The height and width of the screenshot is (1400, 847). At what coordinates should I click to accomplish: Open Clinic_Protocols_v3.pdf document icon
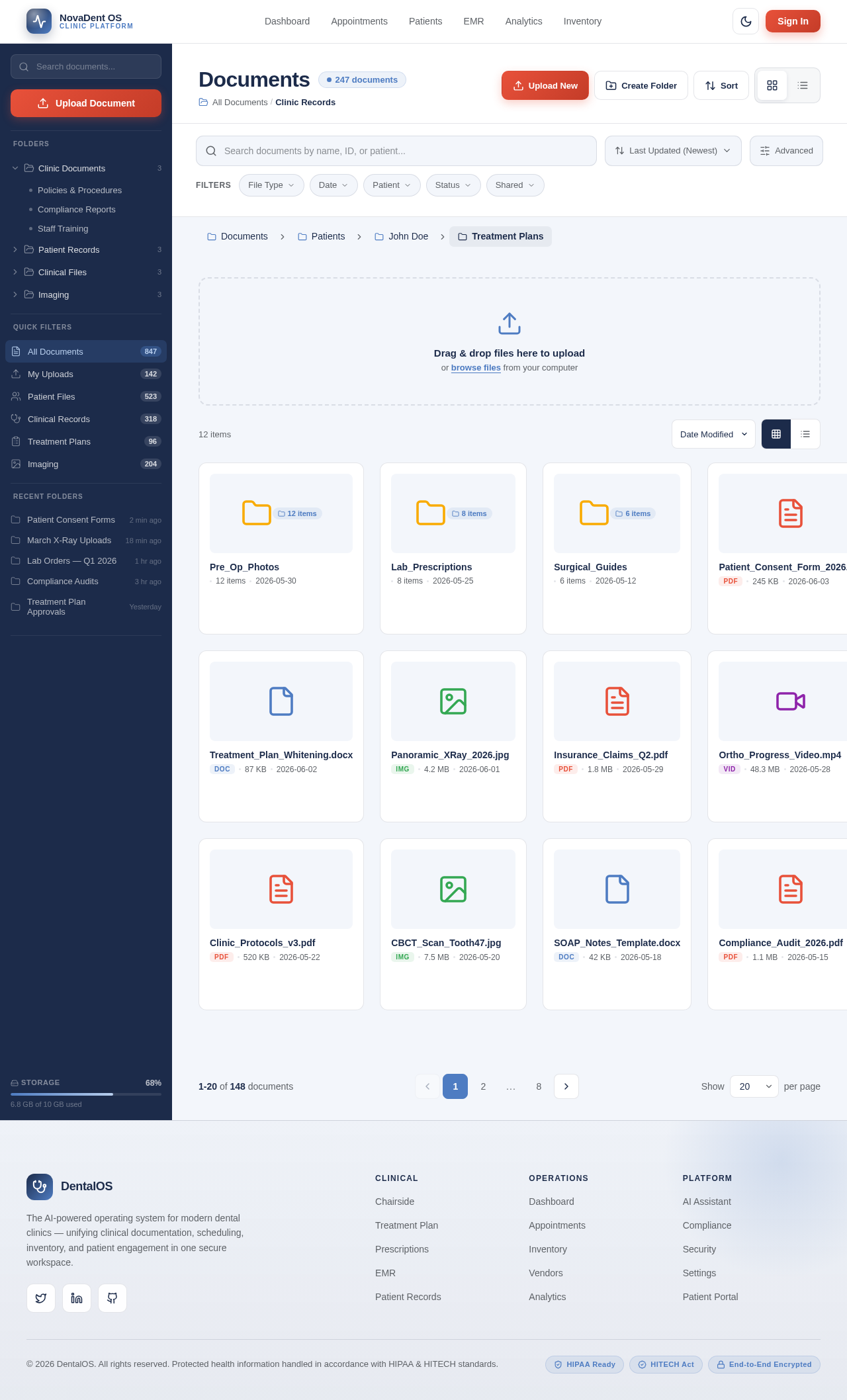pyautogui.click(x=281, y=889)
